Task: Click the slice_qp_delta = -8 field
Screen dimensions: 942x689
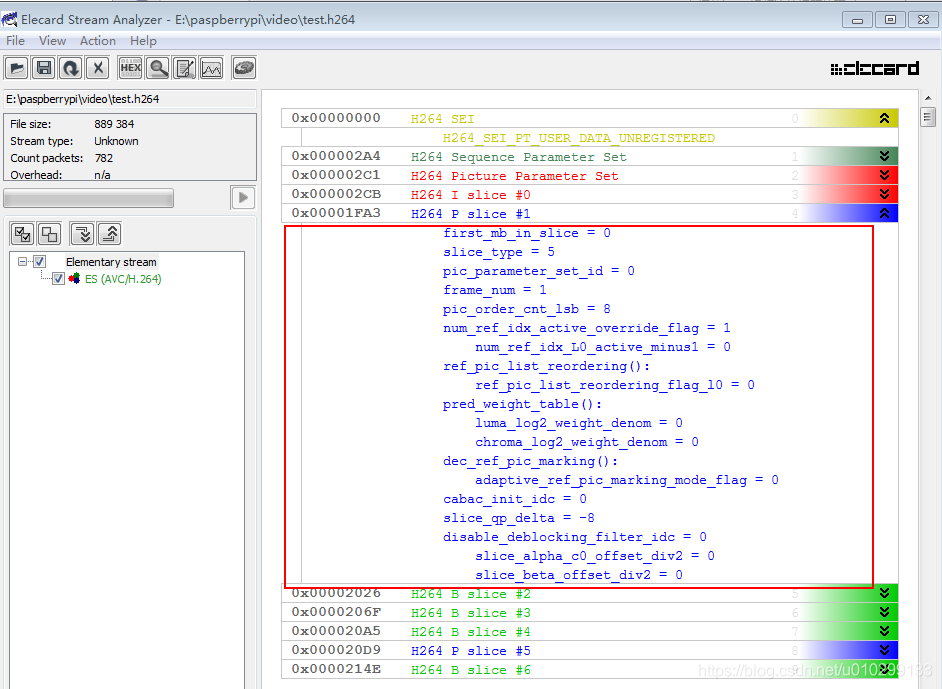Action: point(518,518)
